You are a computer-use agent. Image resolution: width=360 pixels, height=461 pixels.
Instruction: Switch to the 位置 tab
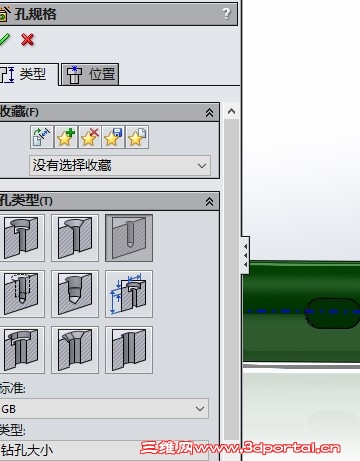tap(90, 74)
